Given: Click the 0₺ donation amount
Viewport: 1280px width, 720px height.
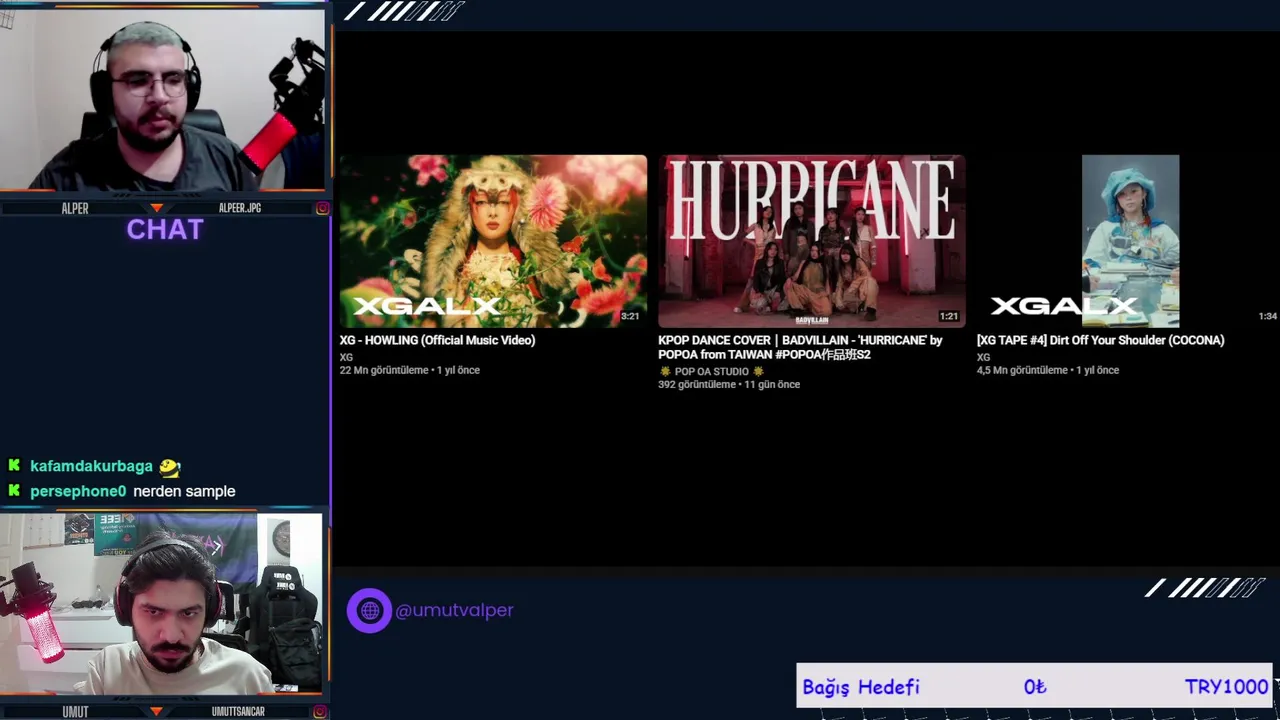Looking at the screenshot, I should [x=1035, y=687].
